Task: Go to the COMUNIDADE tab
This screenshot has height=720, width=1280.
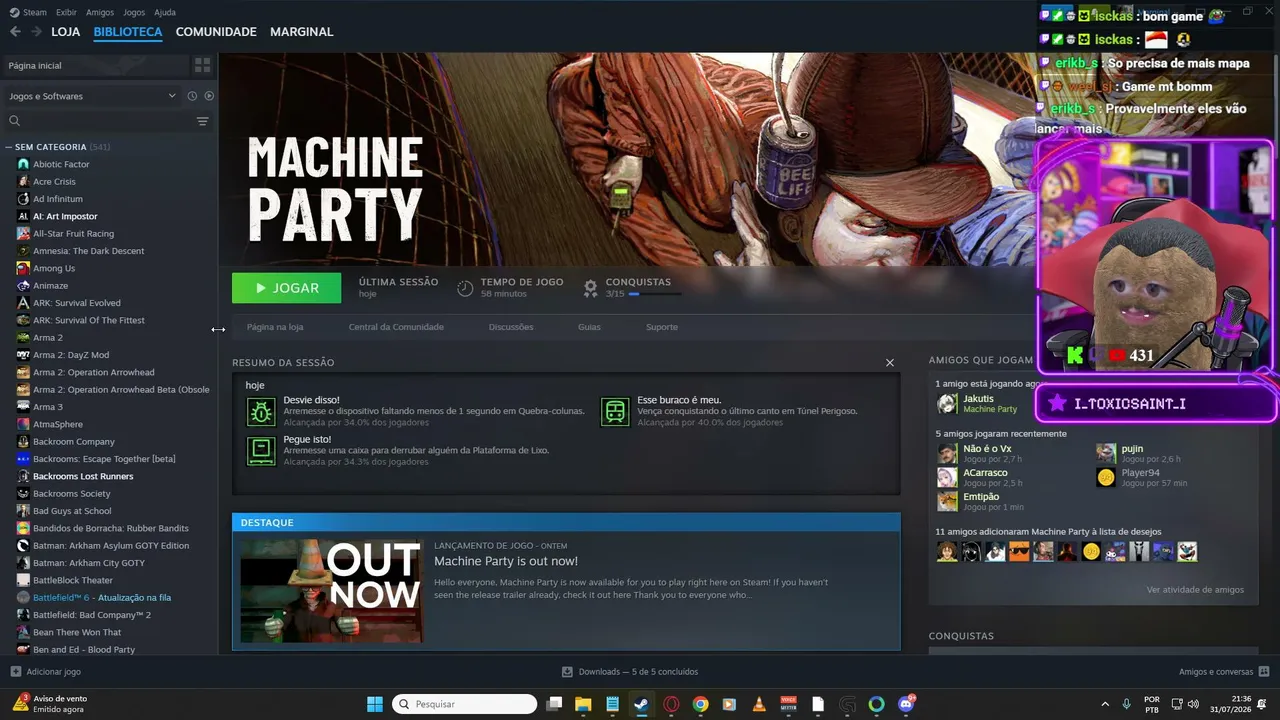Action: coord(216,32)
